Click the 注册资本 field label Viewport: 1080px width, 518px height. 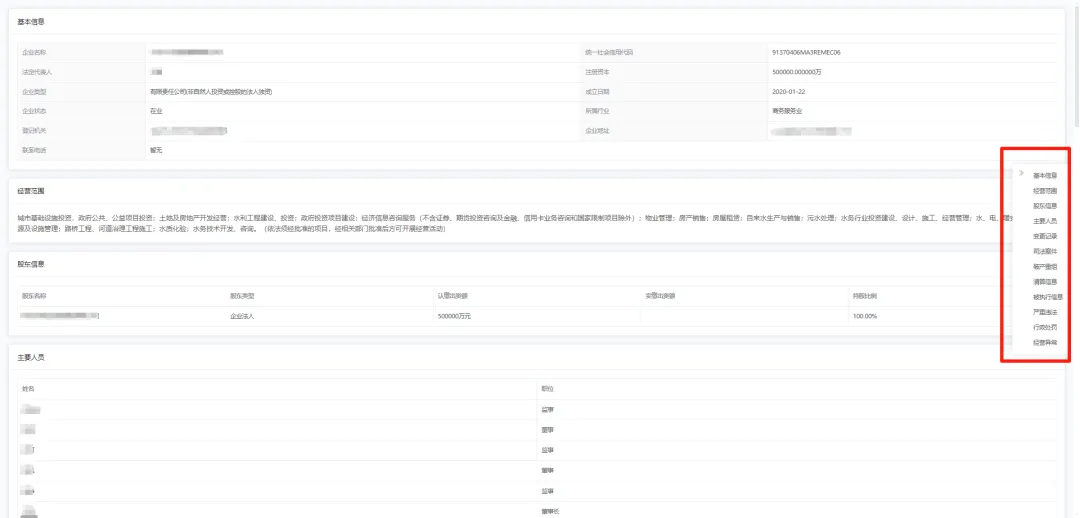pyautogui.click(x=597, y=72)
